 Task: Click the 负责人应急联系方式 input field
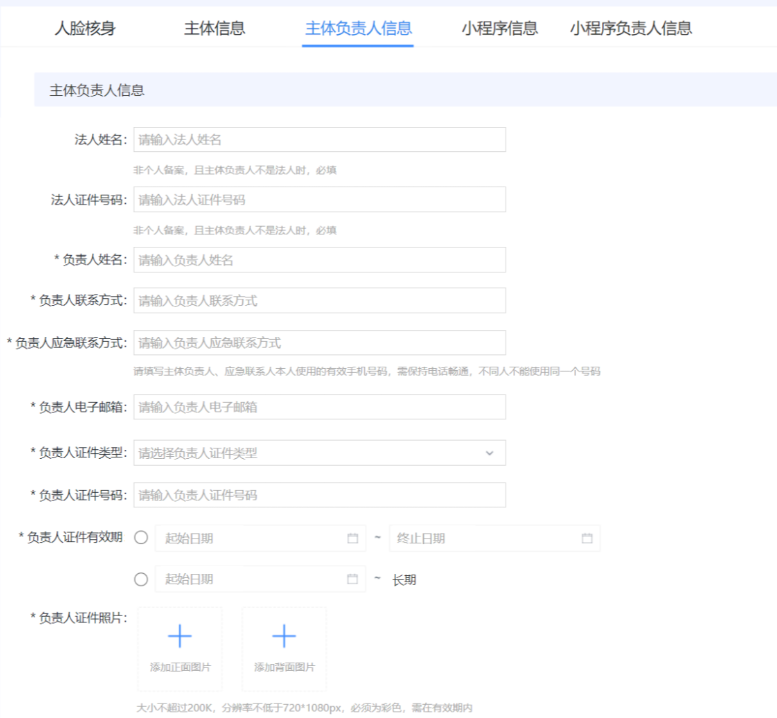click(319, 343)
